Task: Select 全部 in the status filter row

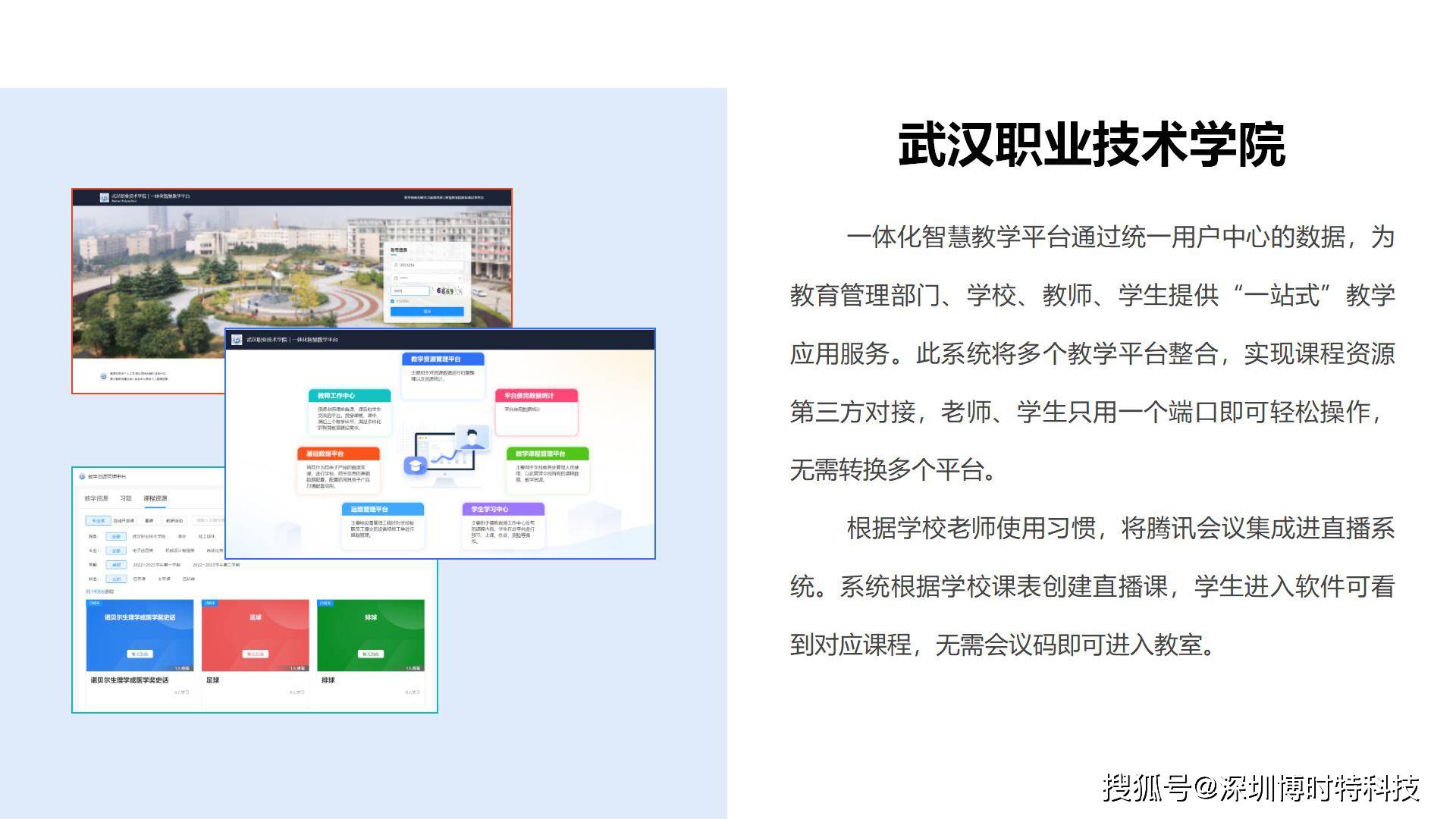Action: (x=116, y=579)
